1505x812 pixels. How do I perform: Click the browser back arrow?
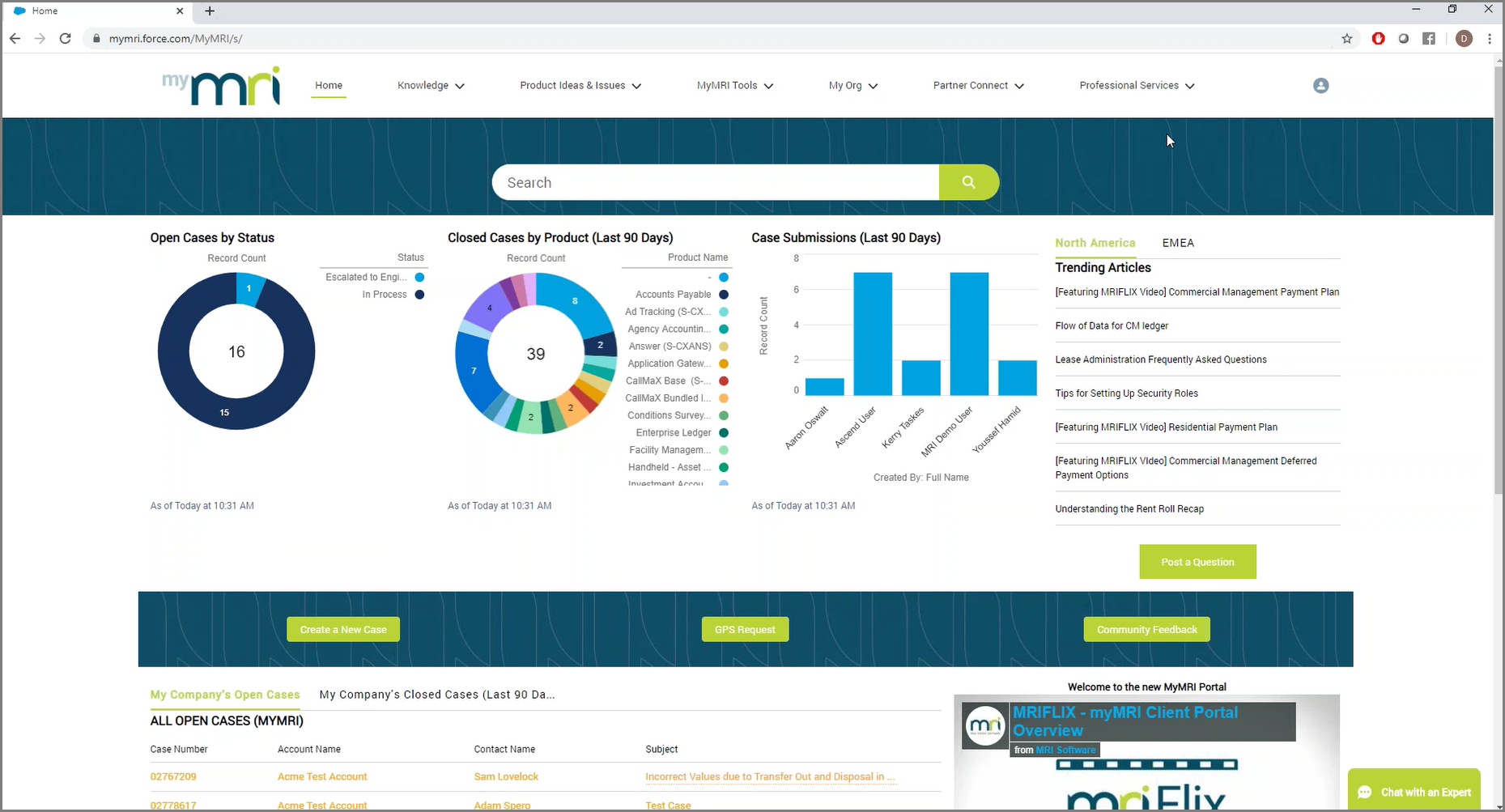15,38
